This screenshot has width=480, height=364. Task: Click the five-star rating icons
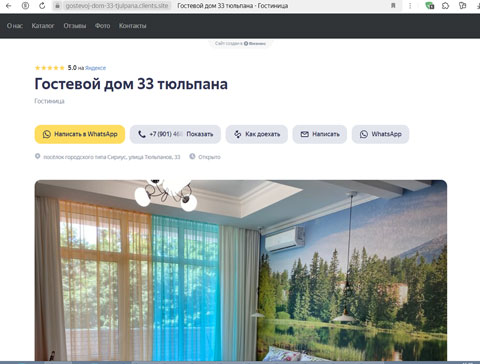(x=50, y=68)
